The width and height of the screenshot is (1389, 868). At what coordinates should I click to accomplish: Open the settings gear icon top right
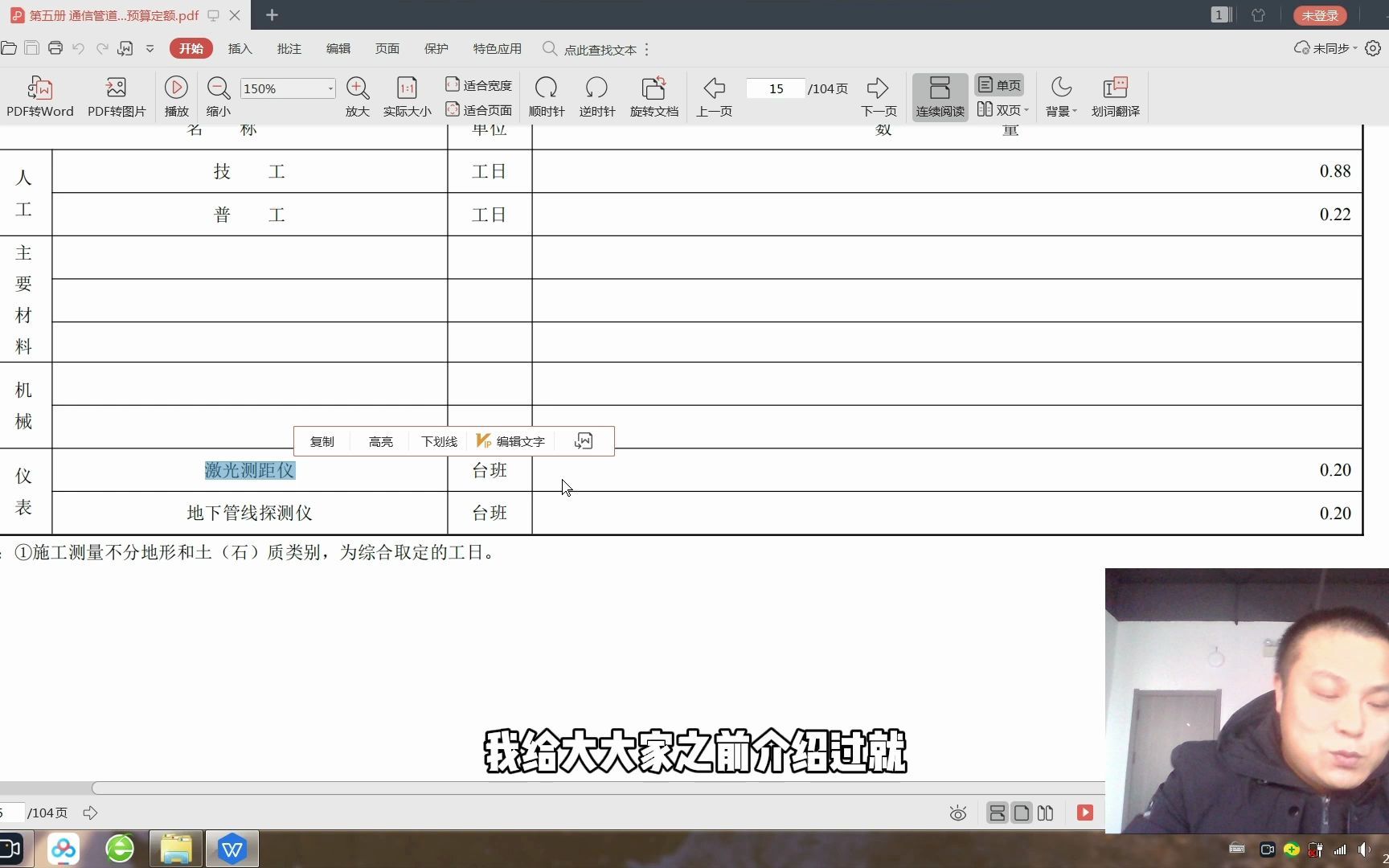[1373, 48]
